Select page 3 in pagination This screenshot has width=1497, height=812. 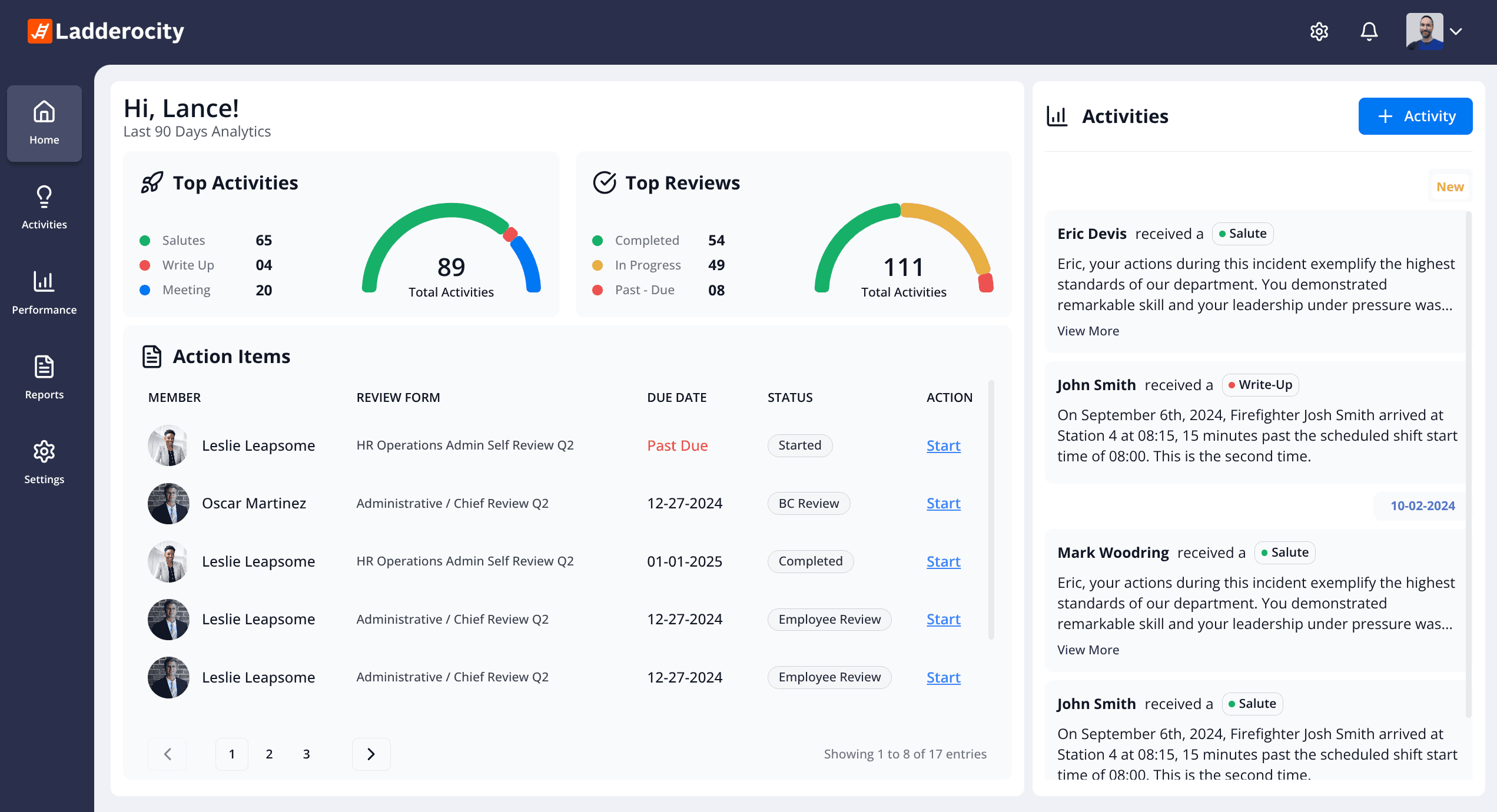306,754
